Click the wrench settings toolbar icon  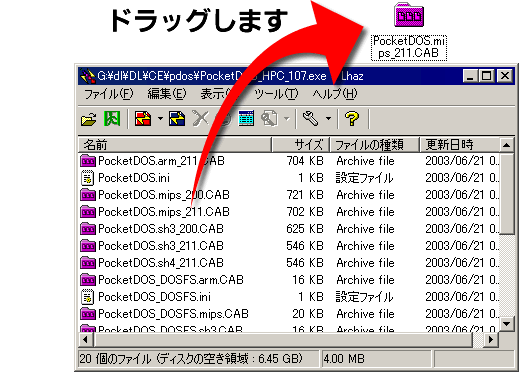[310, 119]
